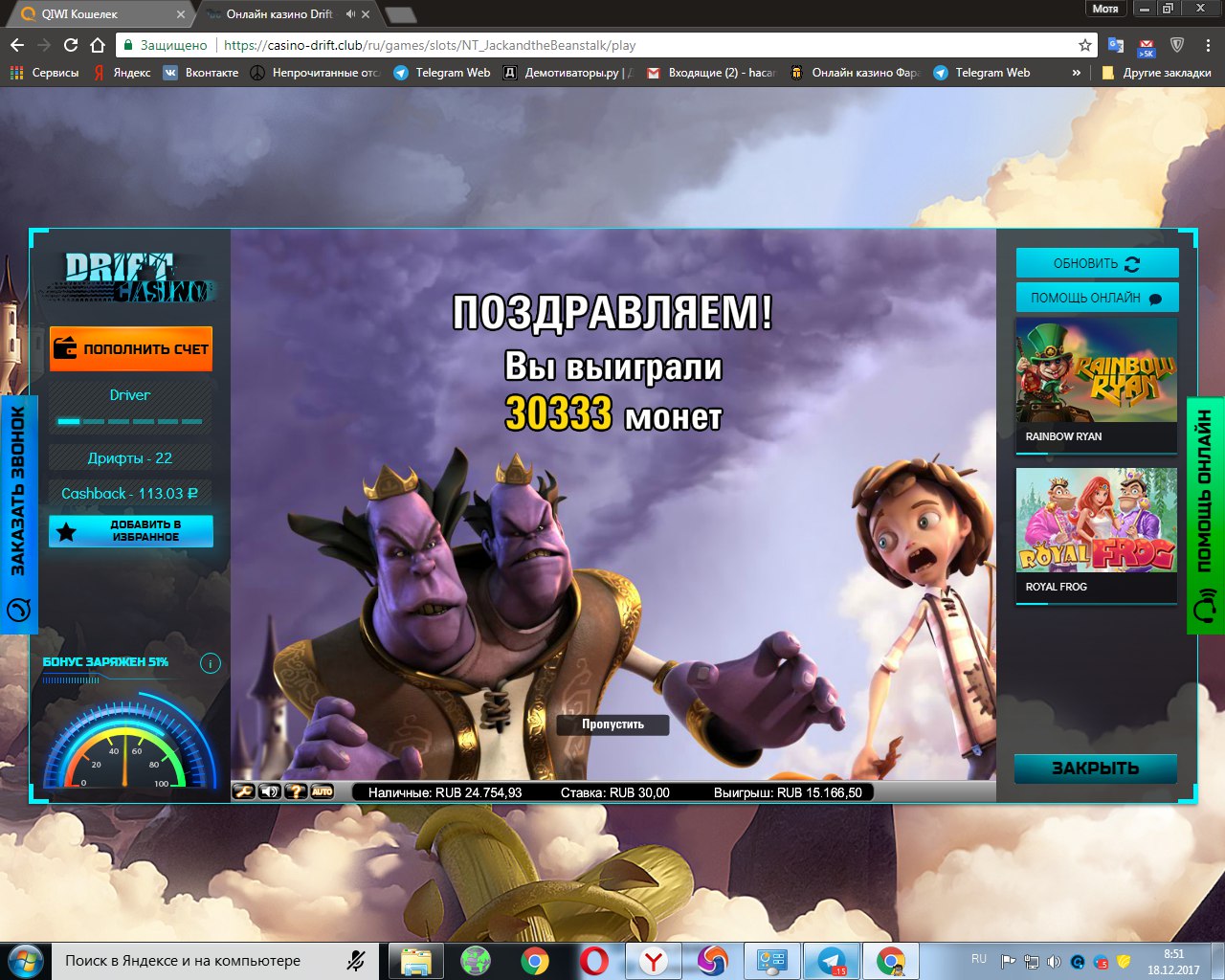
Task: Click the bonus info icon
Action: 211,663
